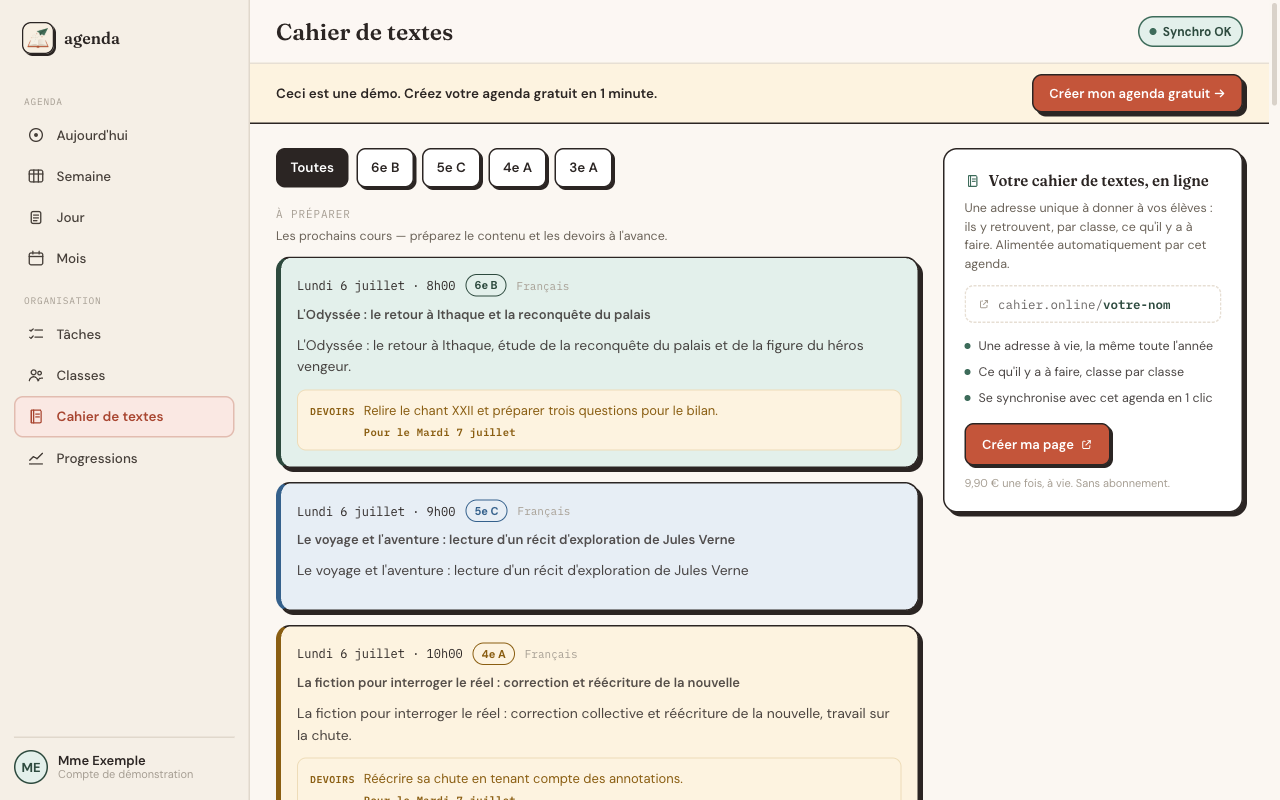Click the Synchro OK green status dot
Image resolution: width=1280 pixels, height=800 pixels.
tap(1153, 32)
